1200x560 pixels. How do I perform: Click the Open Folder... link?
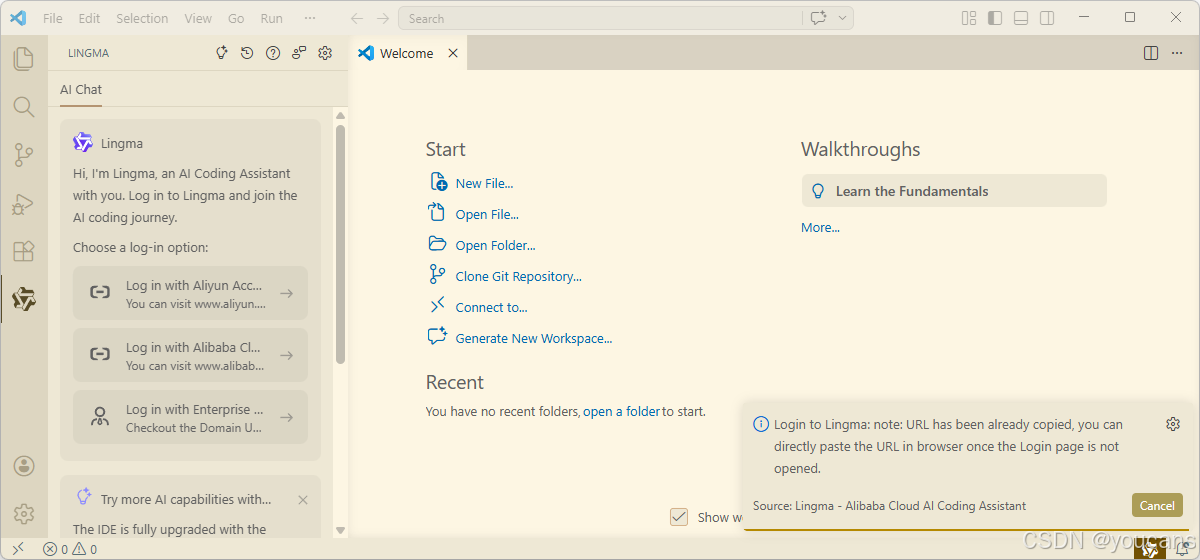495,245
